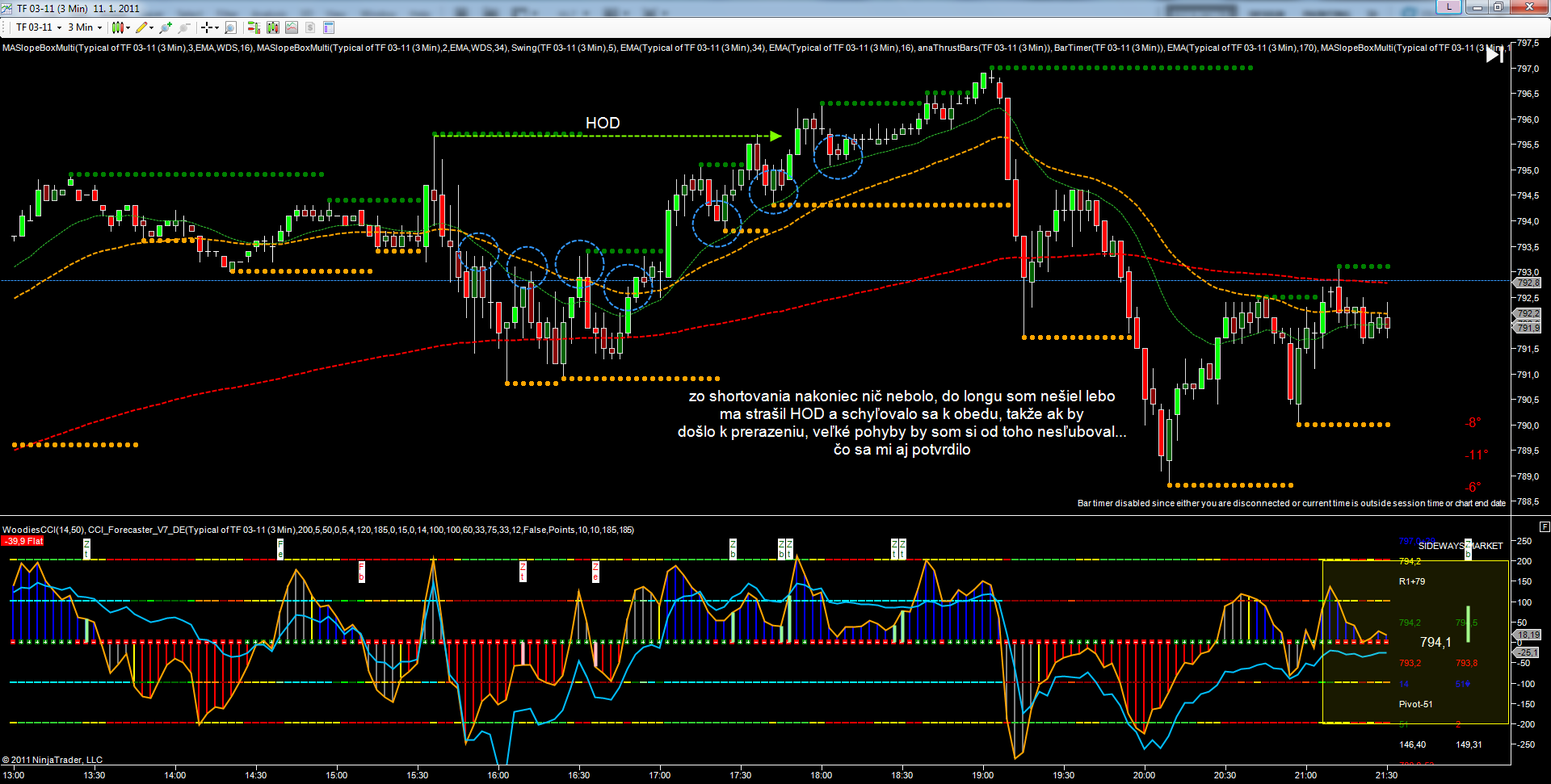Open the chart properties icon
The width and height of the screenshot is (1551, 784).
tap(329, 27)
